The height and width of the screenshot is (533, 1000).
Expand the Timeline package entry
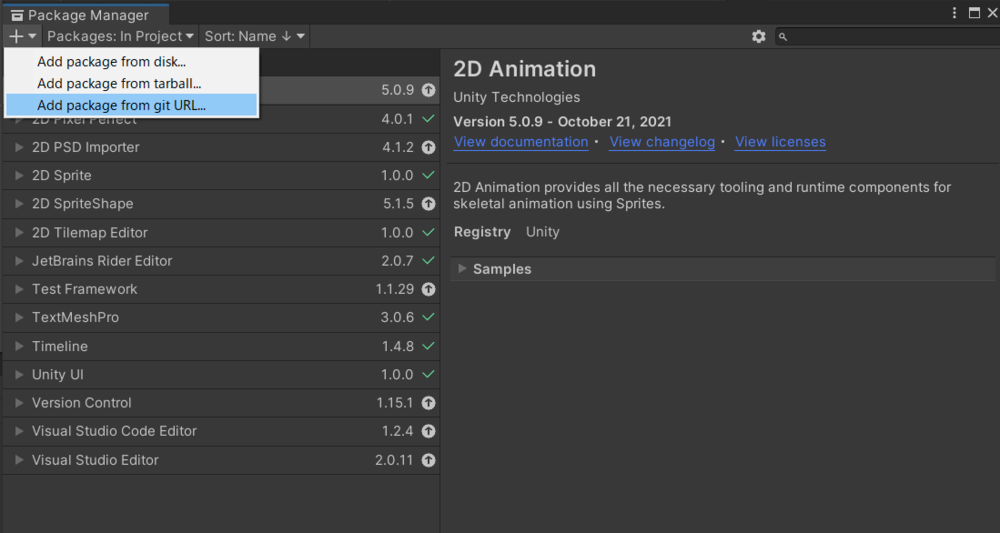point(19,346)
